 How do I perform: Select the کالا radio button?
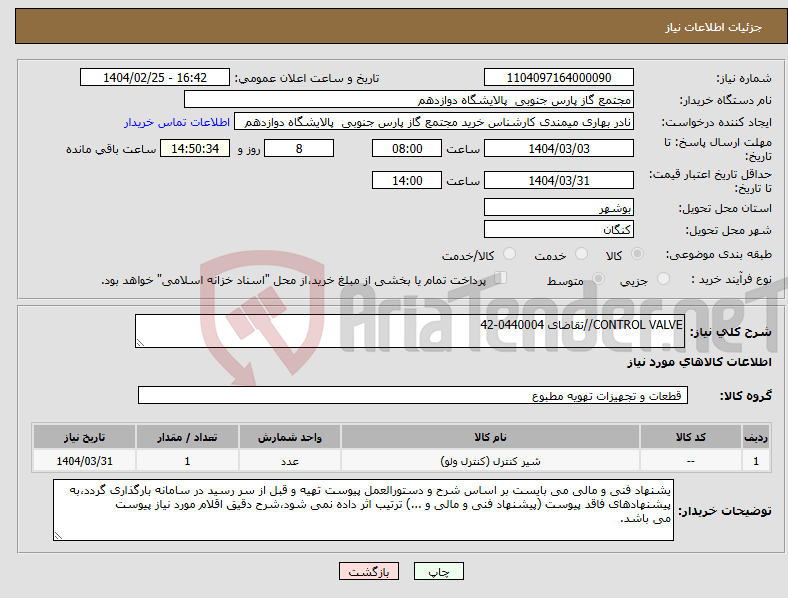pos(637,254)
